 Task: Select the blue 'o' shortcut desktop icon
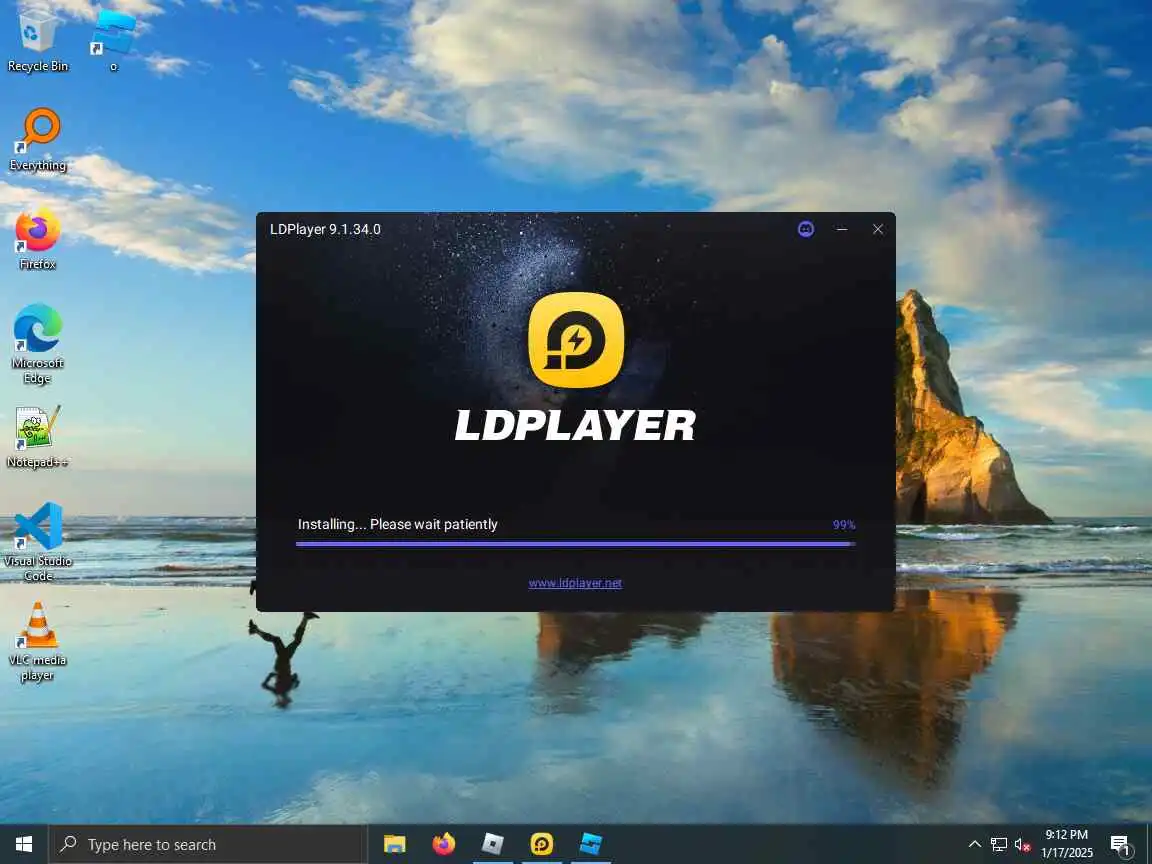point(114,43)
